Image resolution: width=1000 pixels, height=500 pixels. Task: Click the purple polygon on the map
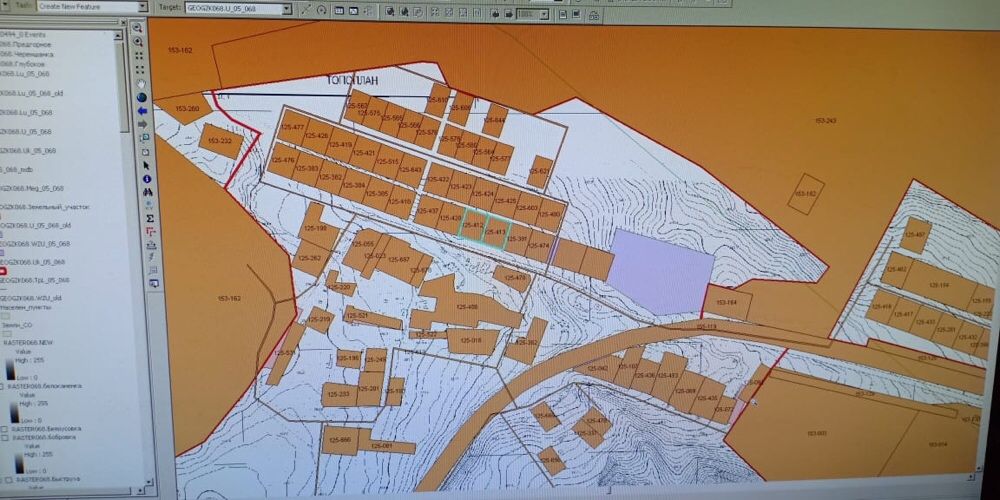(x=659, y=272)
